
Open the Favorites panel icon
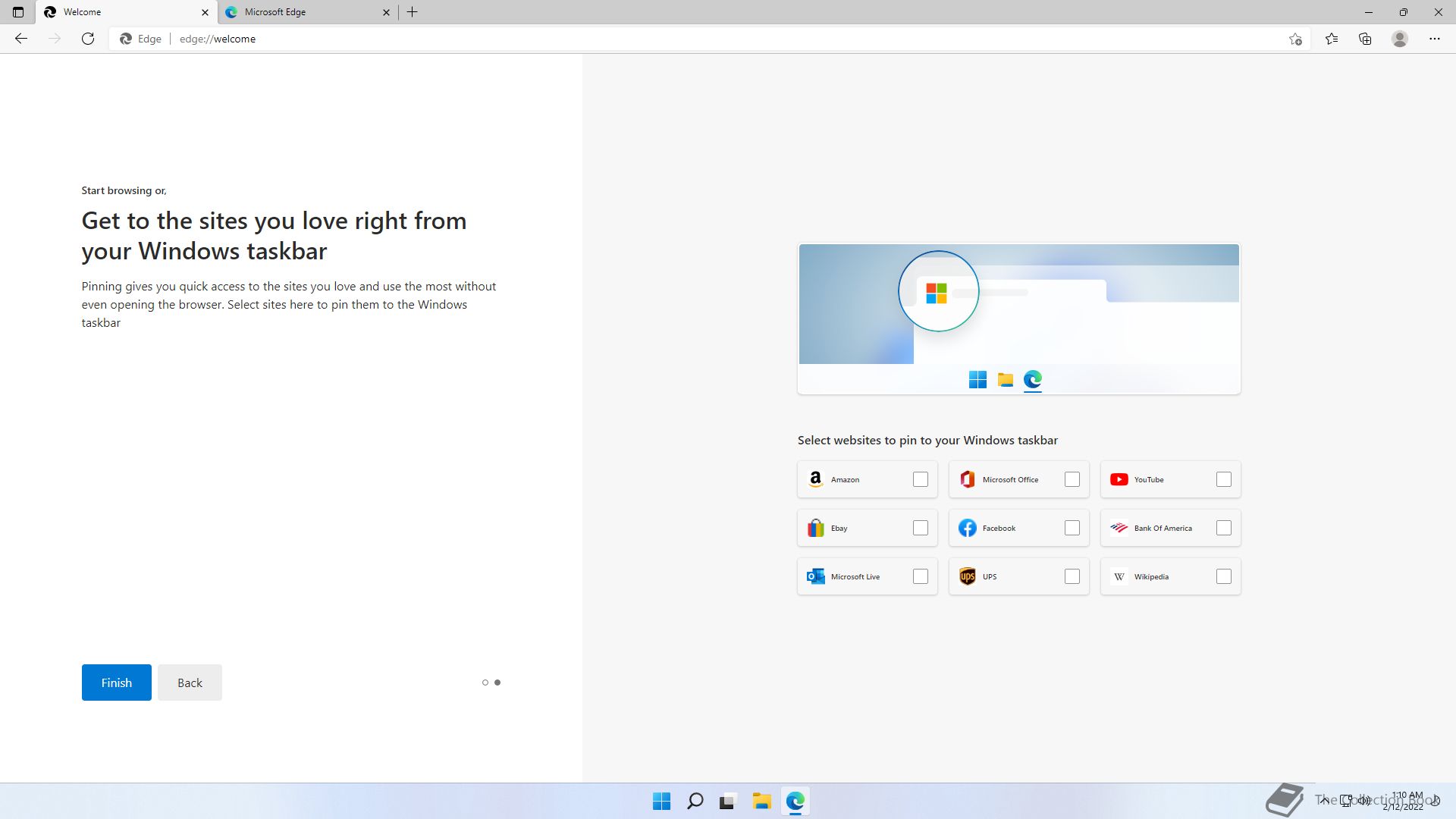pyautogui.click(x=1332, y=39)
